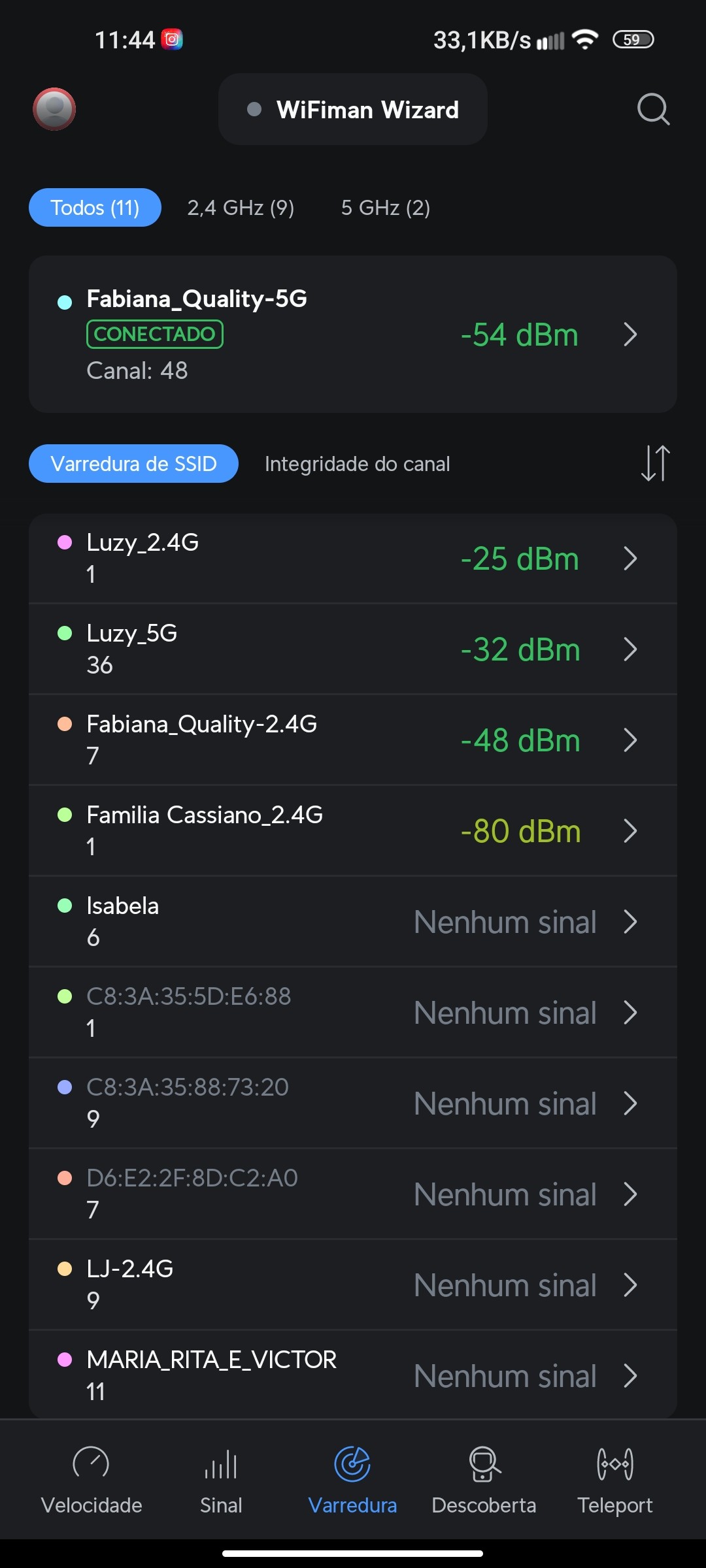
Task: Tap the search magnifier icon
Action: [x=653, y=109]
